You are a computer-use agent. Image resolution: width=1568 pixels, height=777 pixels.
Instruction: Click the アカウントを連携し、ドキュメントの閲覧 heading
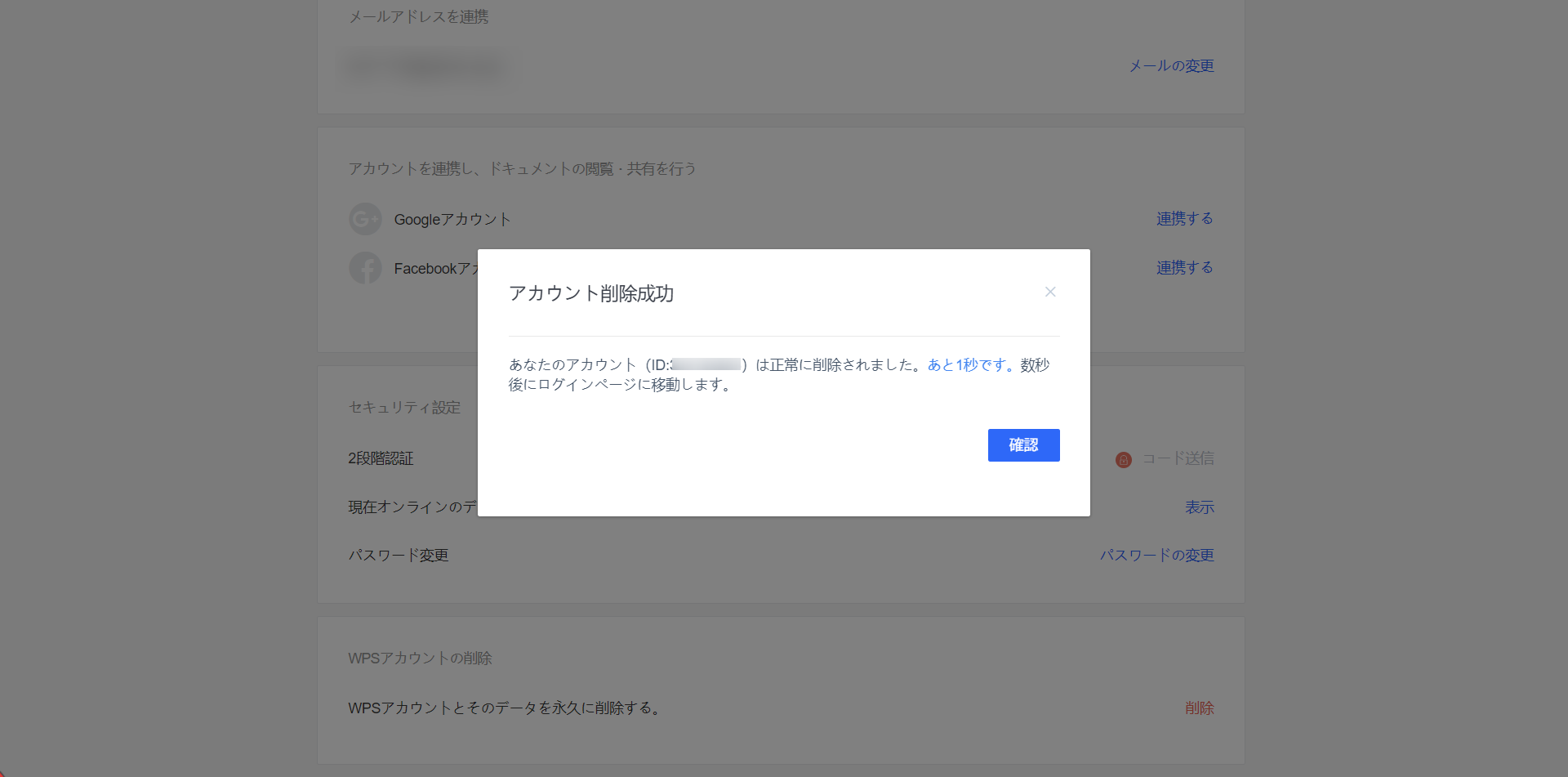(x=523, y=168)
